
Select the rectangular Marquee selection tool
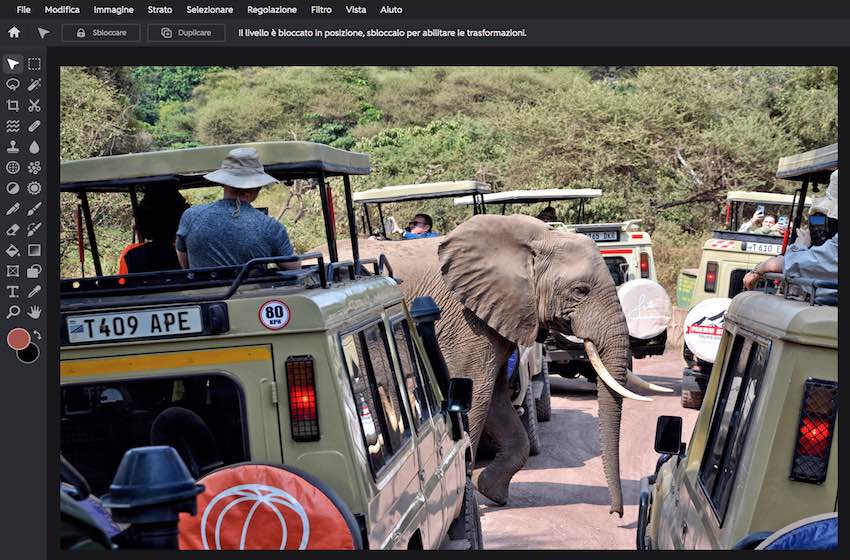[x=34, y=64]
